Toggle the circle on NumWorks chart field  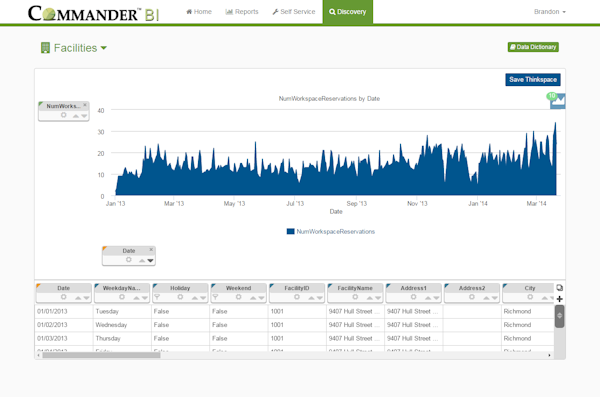coord(64,115)
